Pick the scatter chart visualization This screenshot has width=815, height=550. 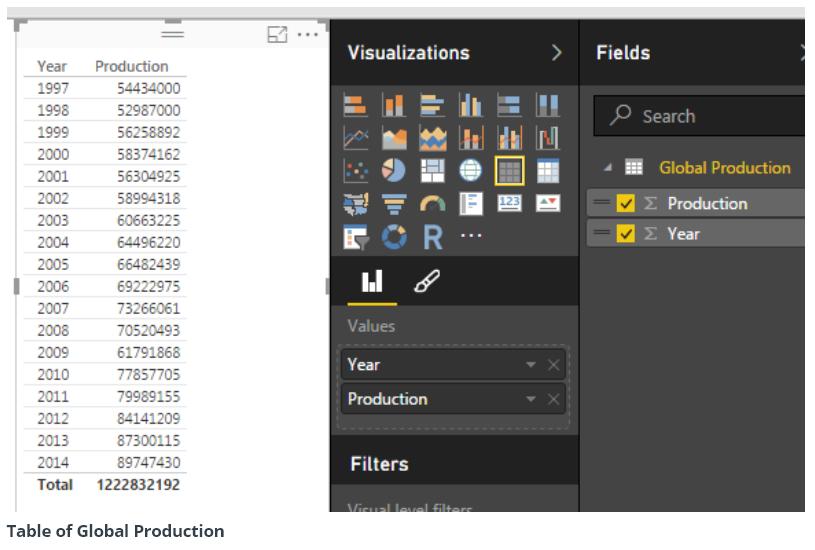point(356,171)
